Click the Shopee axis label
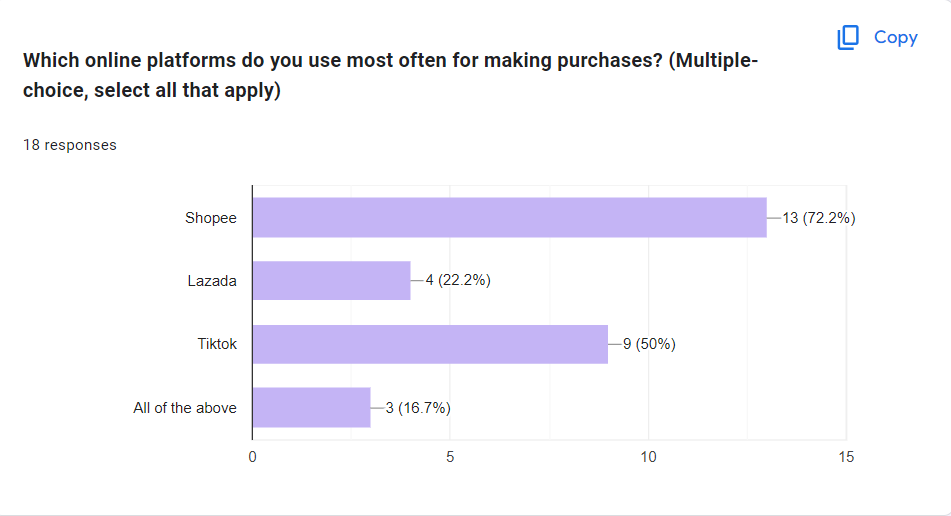951x516 pixels. (211, 217)
